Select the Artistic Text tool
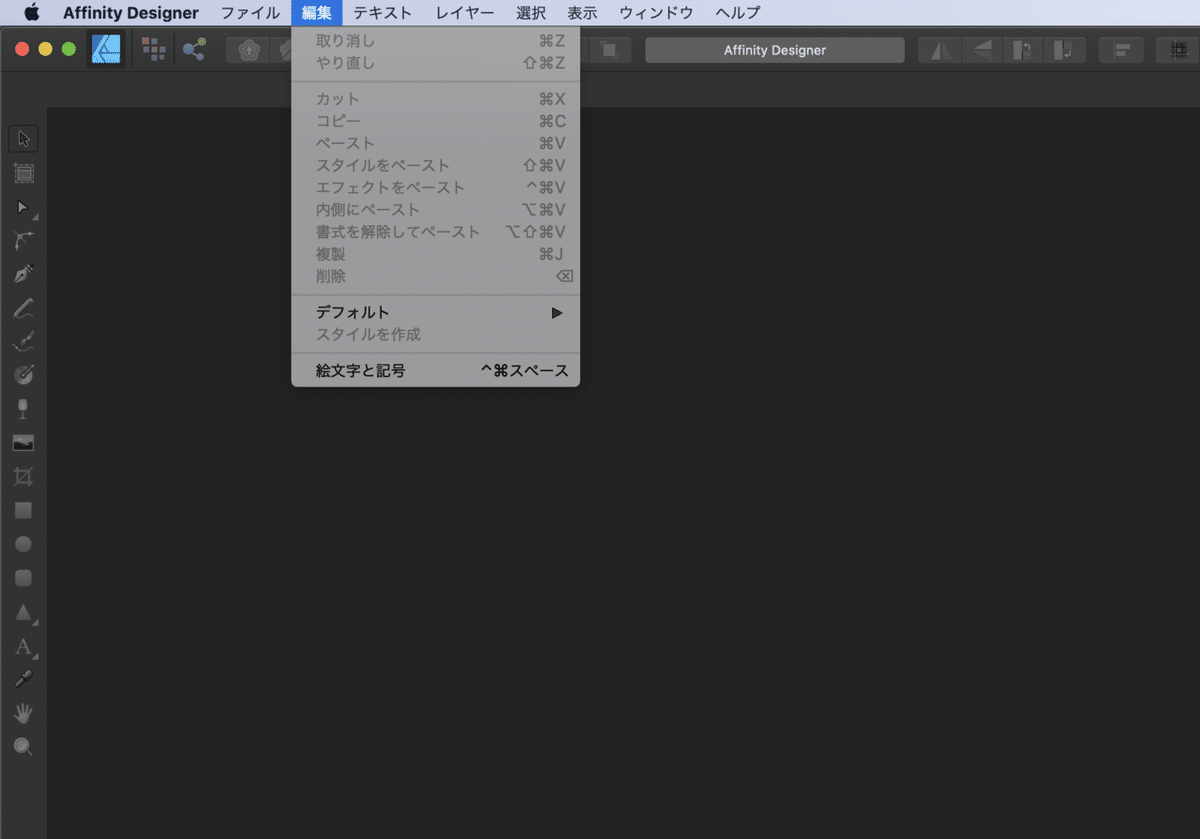Viewport: 1200px width, 839px height. coord(23,647)
